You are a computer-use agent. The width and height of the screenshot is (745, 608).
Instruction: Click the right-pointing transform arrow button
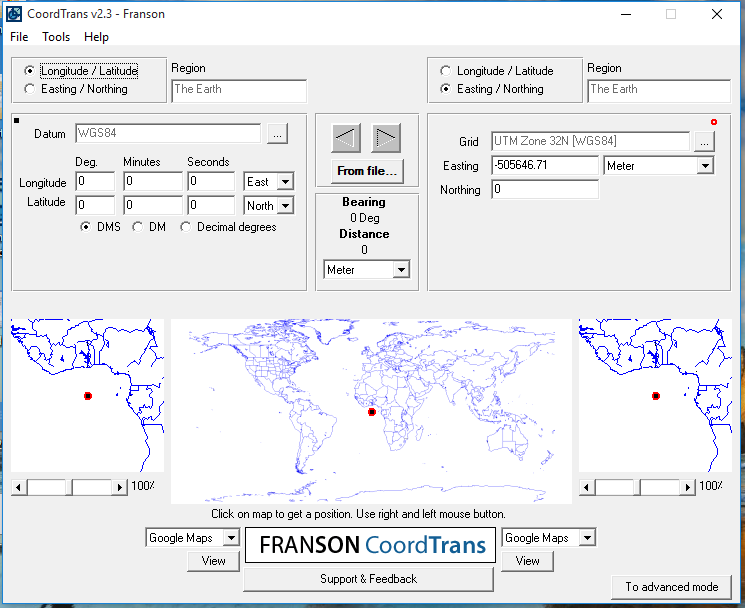pos(386,138)
